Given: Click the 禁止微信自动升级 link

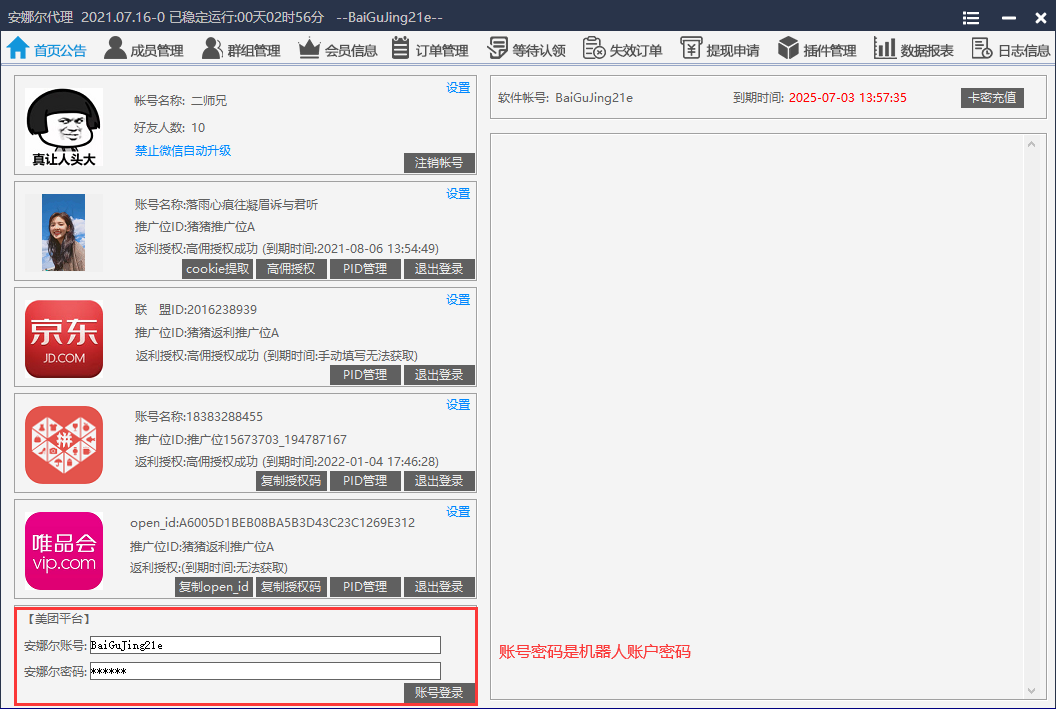Looking at the screenshot, I should coord(183,150).
